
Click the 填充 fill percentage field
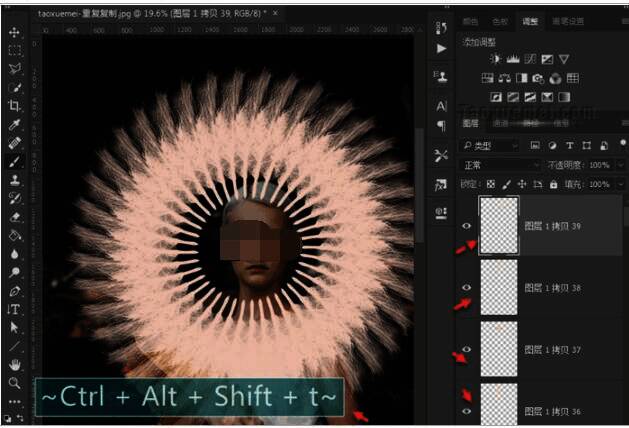click(x=598, y=185)
